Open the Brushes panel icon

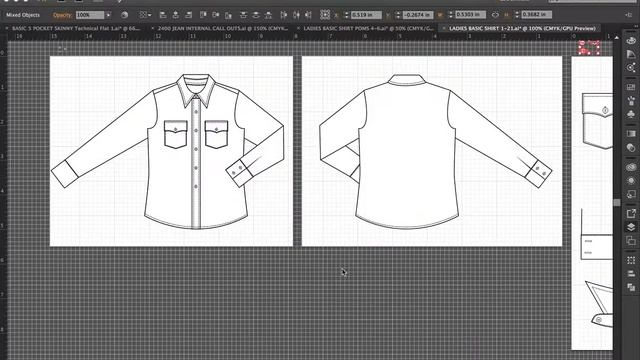pos(631,100)
